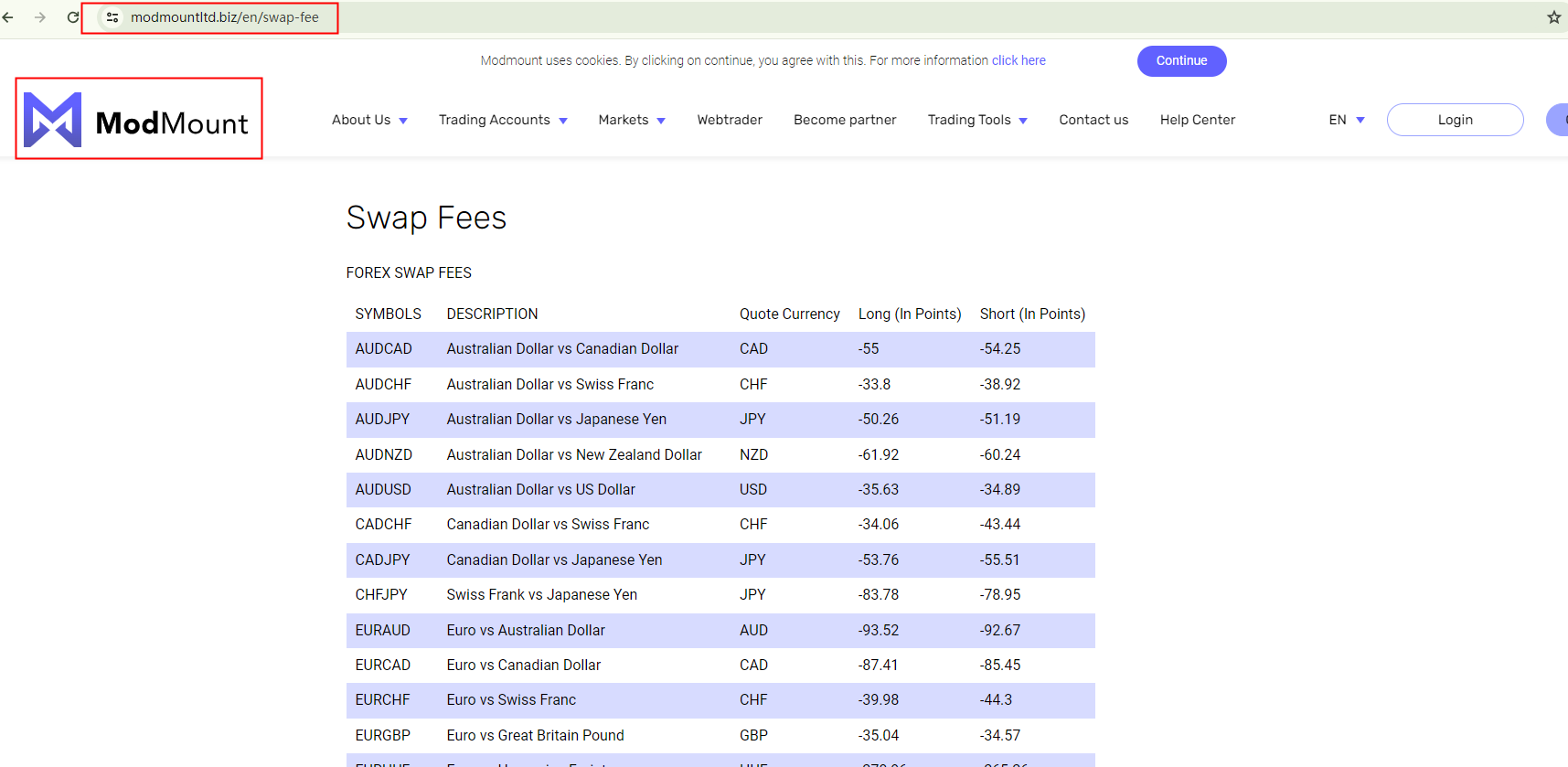
Task: Click the browser back arrow
Action: point(8,17)
